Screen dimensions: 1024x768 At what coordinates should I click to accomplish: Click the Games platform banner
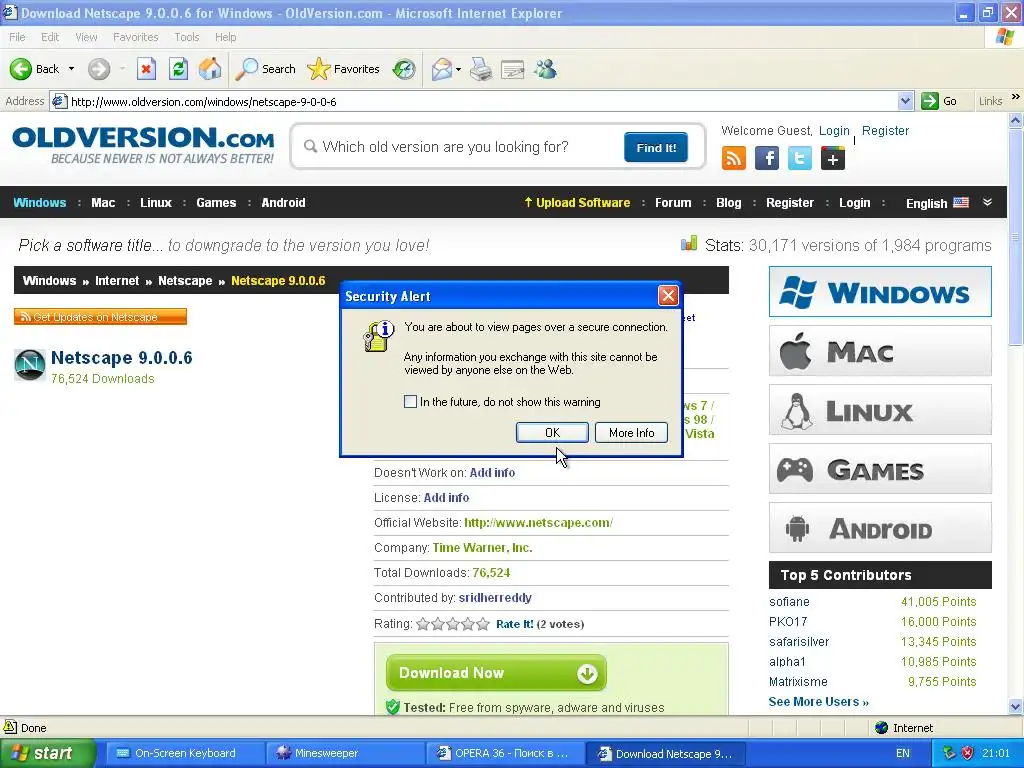[x=880, y=469]
